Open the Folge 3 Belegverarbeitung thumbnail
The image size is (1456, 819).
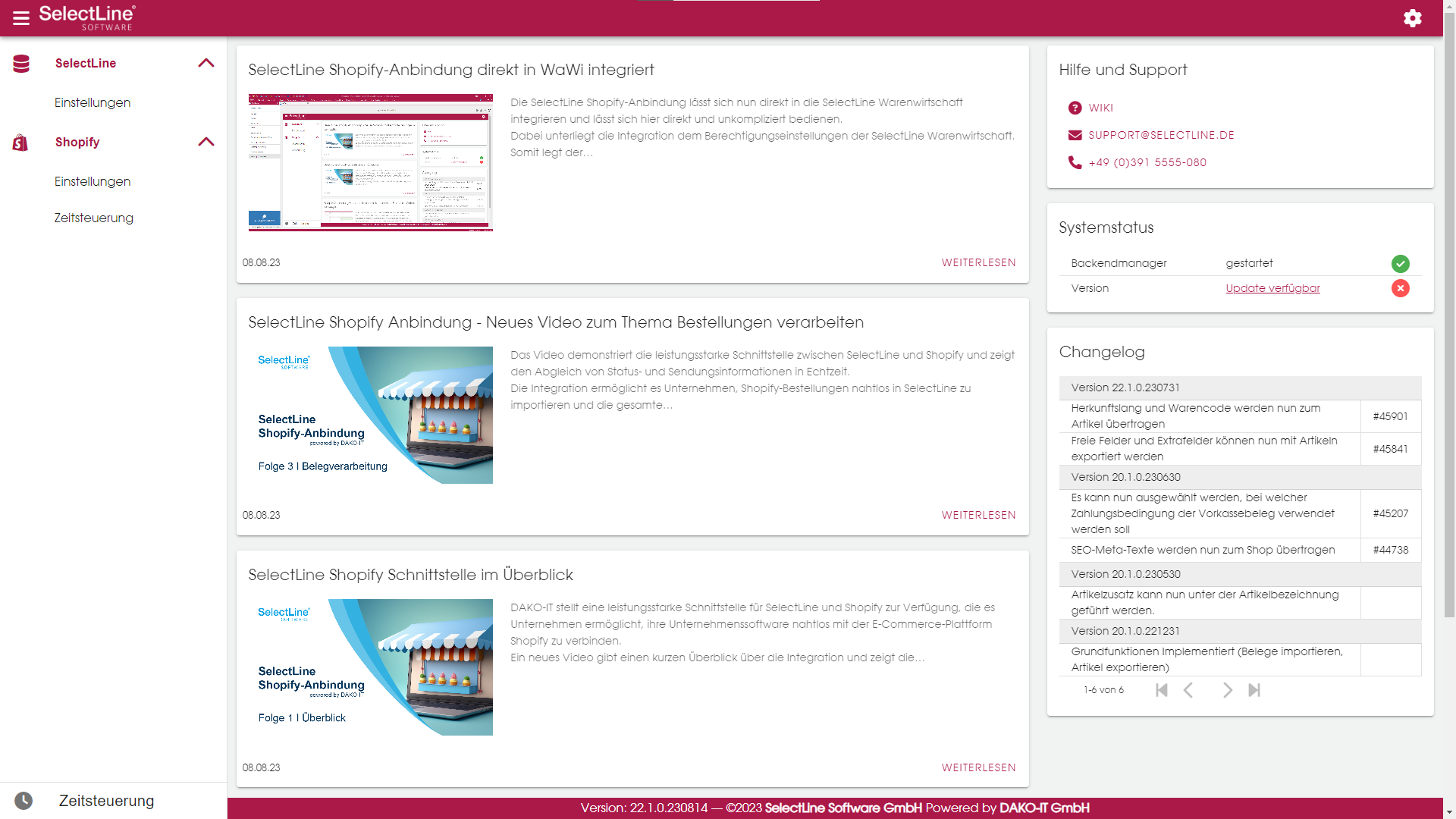[x=371, y=416]
